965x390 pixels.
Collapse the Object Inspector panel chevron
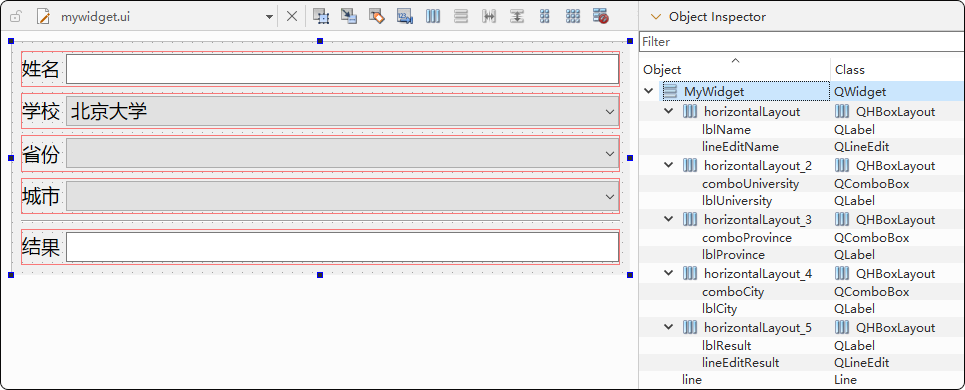pyautogui.click(x=656, y=17)
